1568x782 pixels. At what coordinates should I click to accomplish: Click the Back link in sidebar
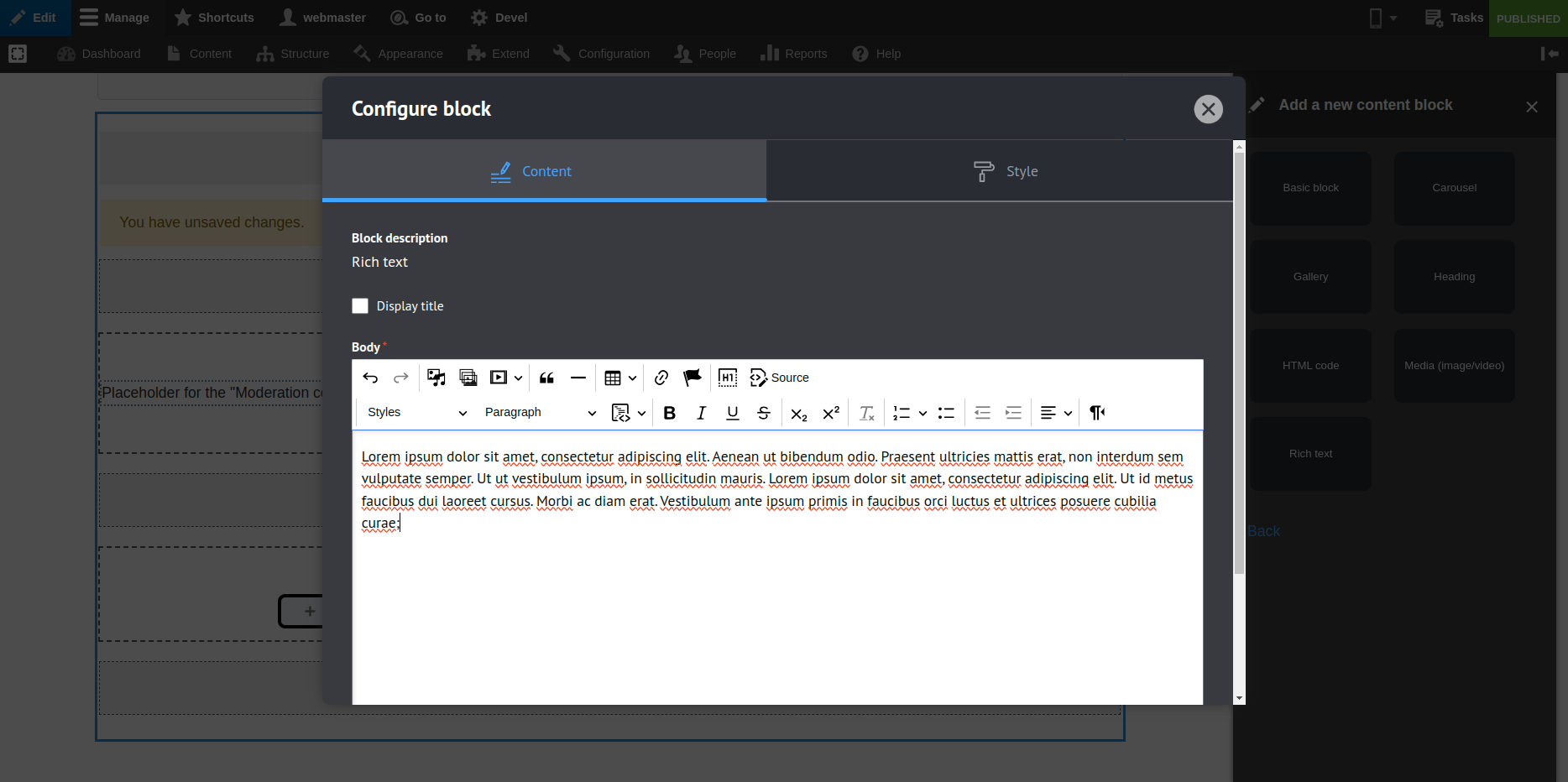pyautogui.click(x=1263, y=531)
